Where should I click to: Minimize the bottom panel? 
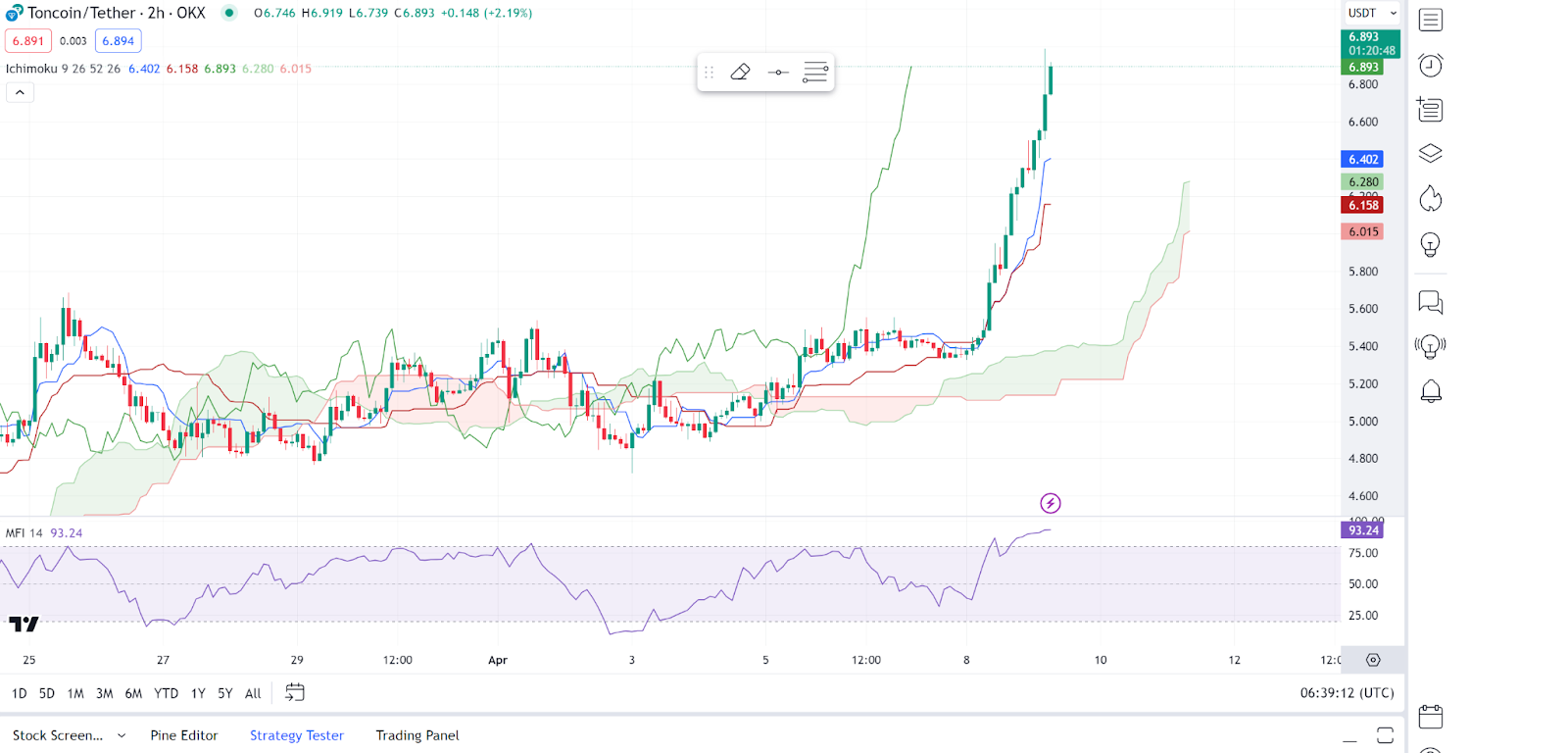click(x=1349, y=739)
